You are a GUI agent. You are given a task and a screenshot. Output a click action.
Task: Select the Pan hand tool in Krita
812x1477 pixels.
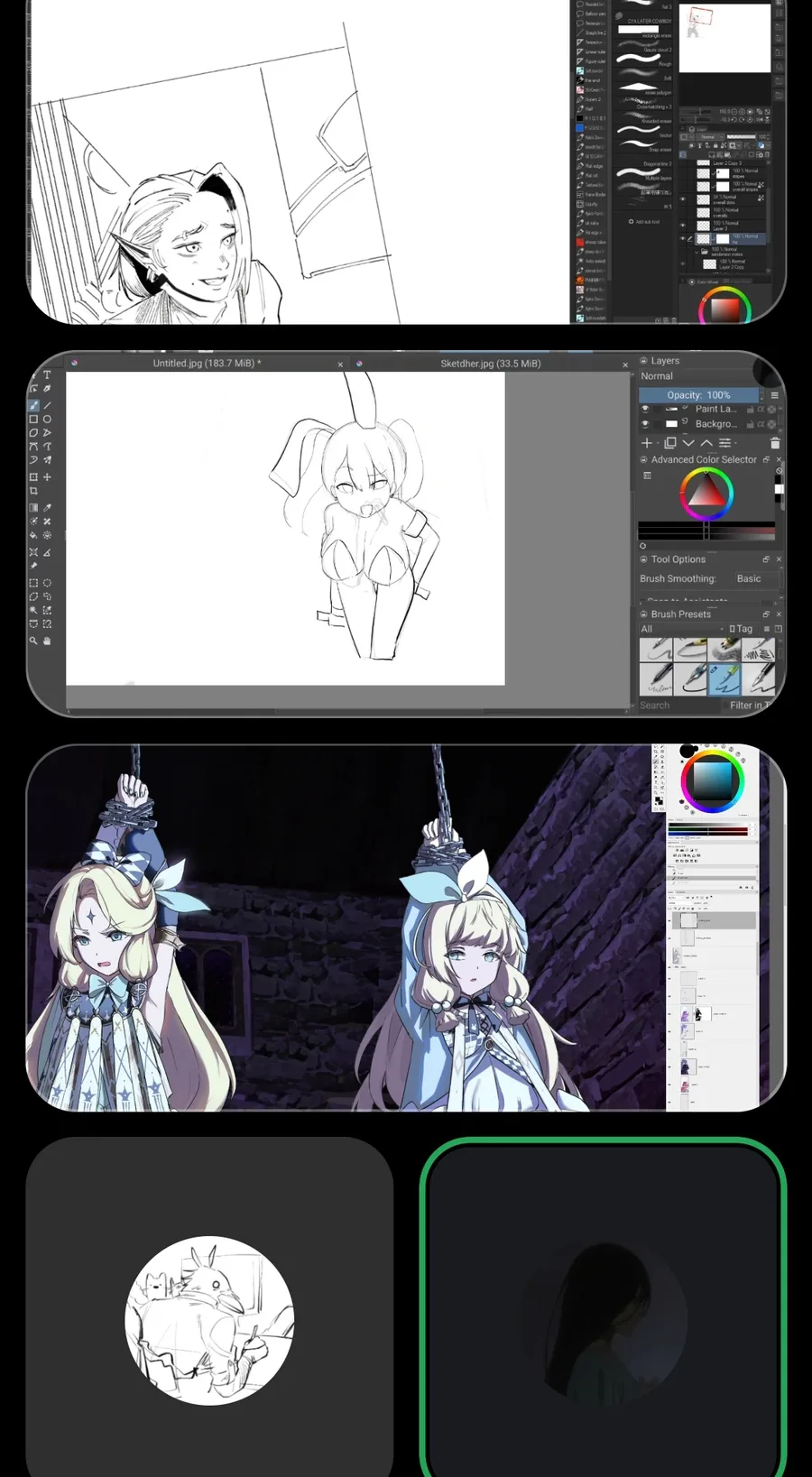[x=47, y=641]
